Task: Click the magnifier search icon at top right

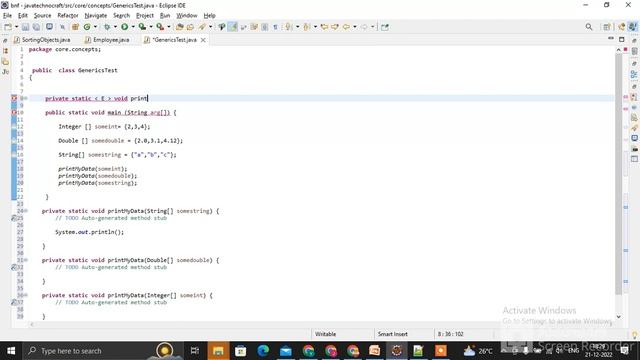Action: click(589, 27)
